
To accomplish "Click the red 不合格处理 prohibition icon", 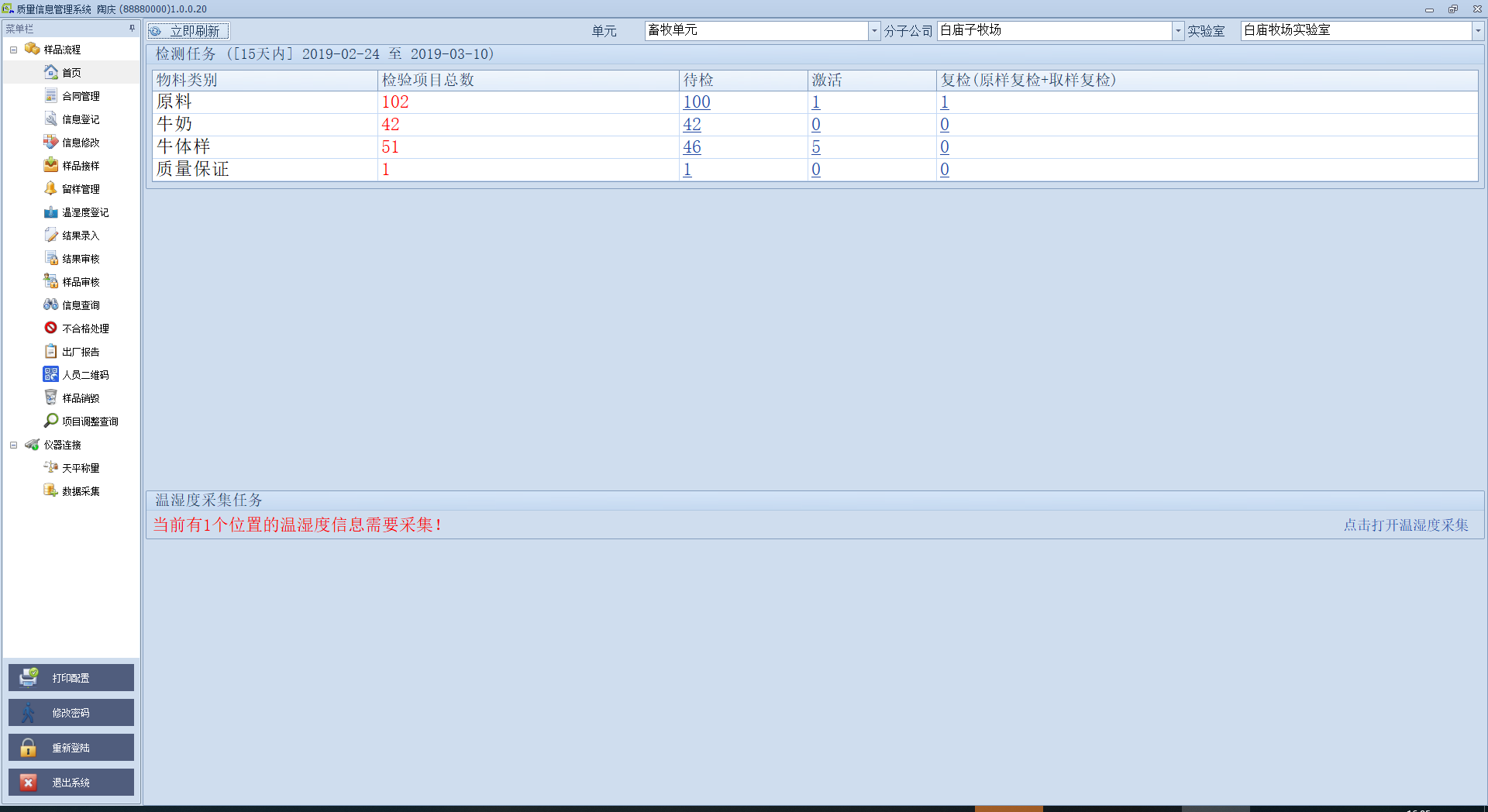I will pyautogui.click(x=51, y=329).
